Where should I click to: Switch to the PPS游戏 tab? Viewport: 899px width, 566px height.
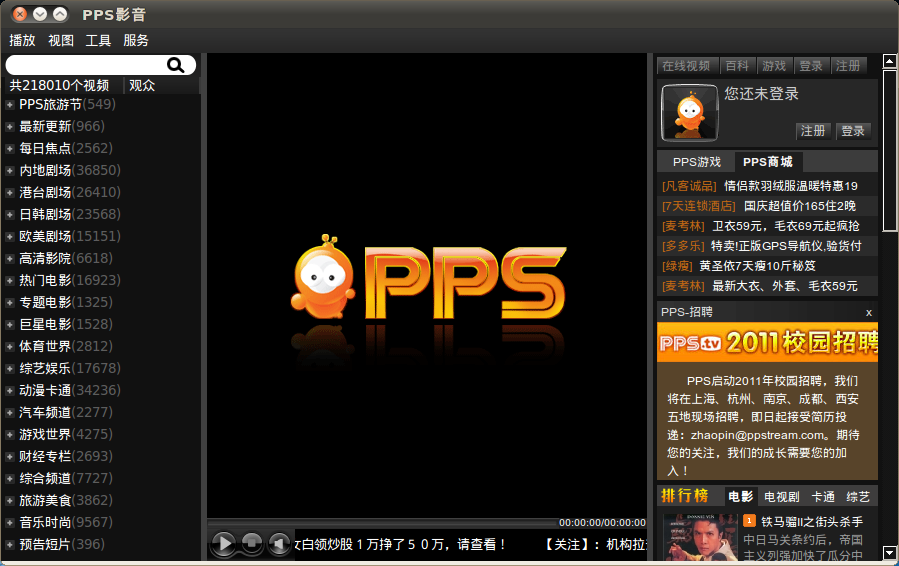click(697, 162)
